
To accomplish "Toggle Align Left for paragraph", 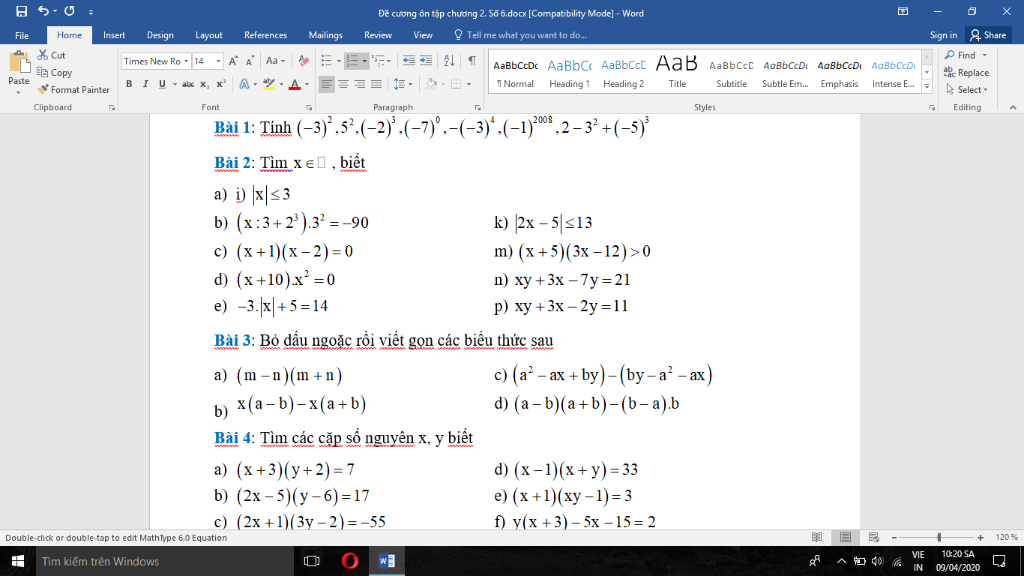I will [327, 84].
